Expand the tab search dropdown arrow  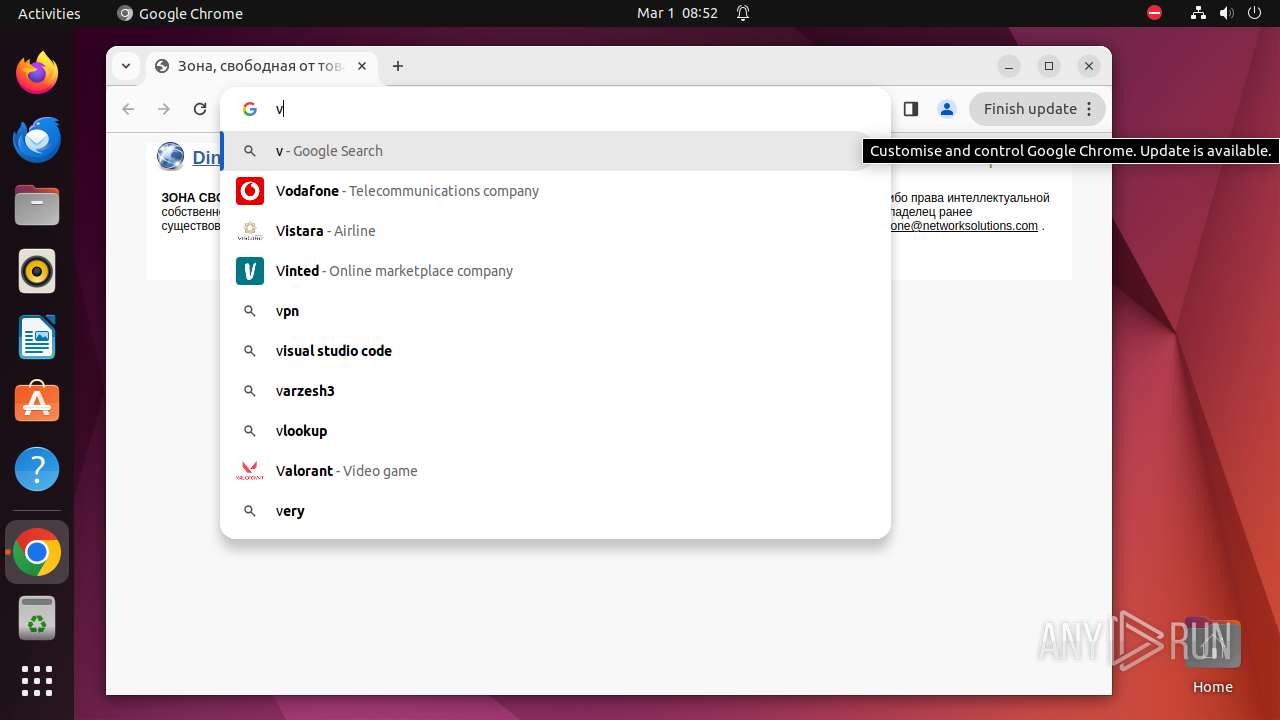pyautogui.click(x=125, y=66)
